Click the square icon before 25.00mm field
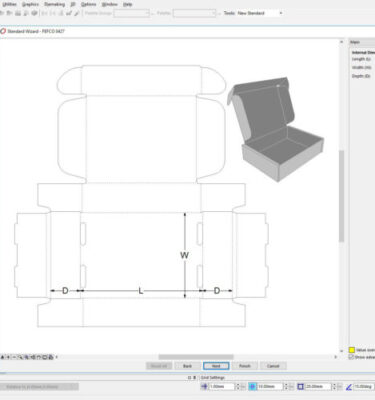Image resolution: width=375 pixels, height=400 pixels. (301, 387)
